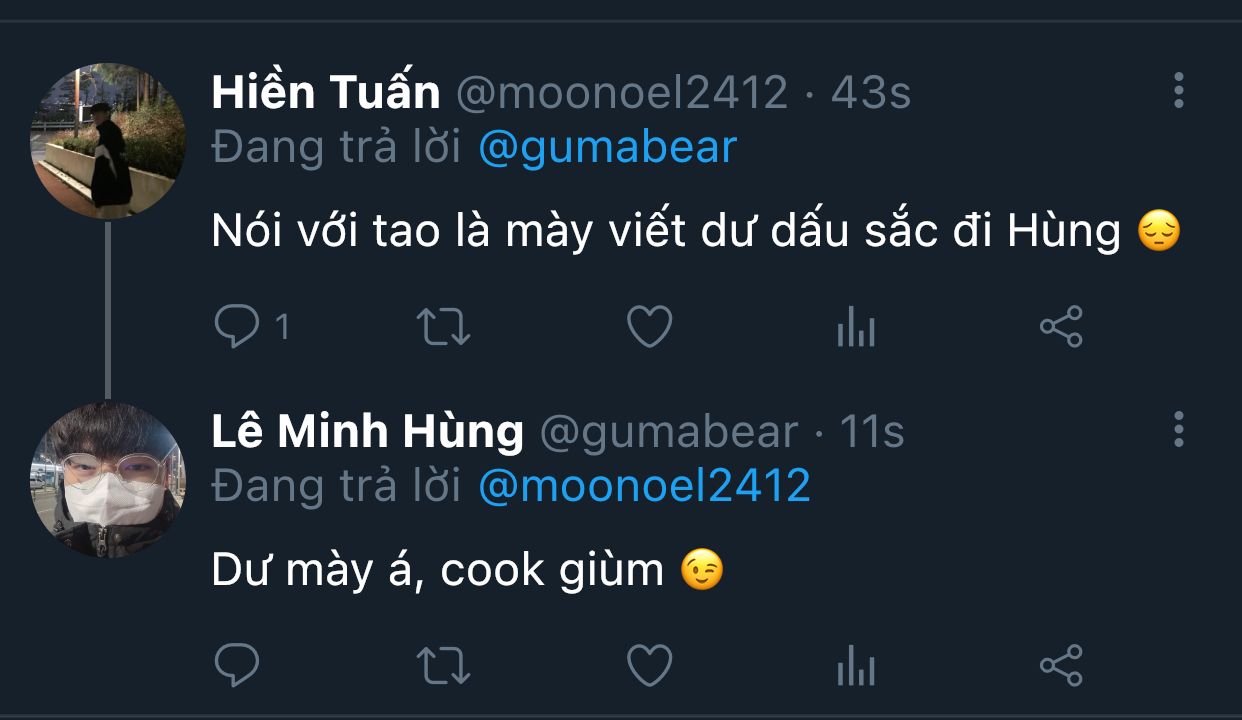Screen dimensions: 1242x720
Task: Click the @moonoel2412 mention link
Action: pos(644,486)
